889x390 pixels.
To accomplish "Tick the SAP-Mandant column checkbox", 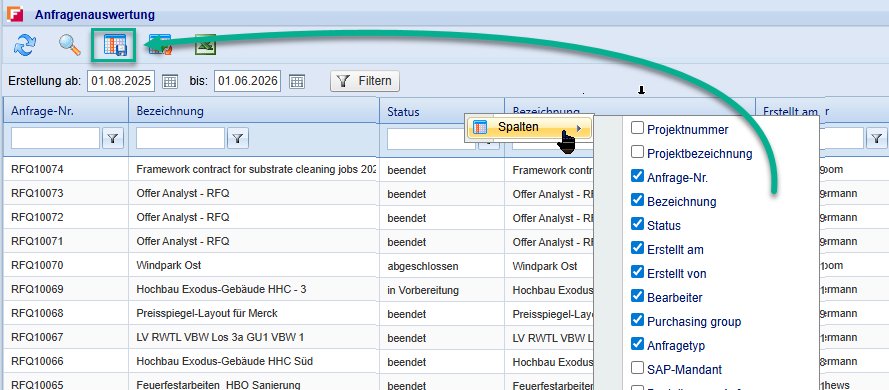I will (x=637, y=368).
